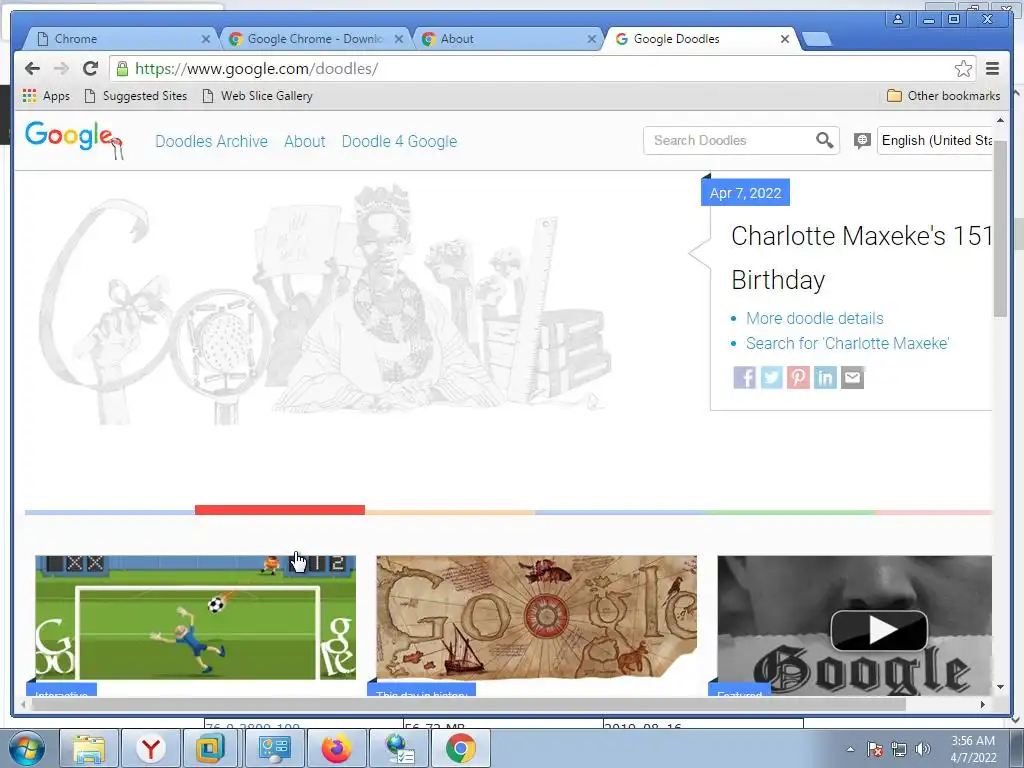1024x768 pixels.
Task: Click the horizontal scrollbar right arrow
Action: click(x=983, y=704)
